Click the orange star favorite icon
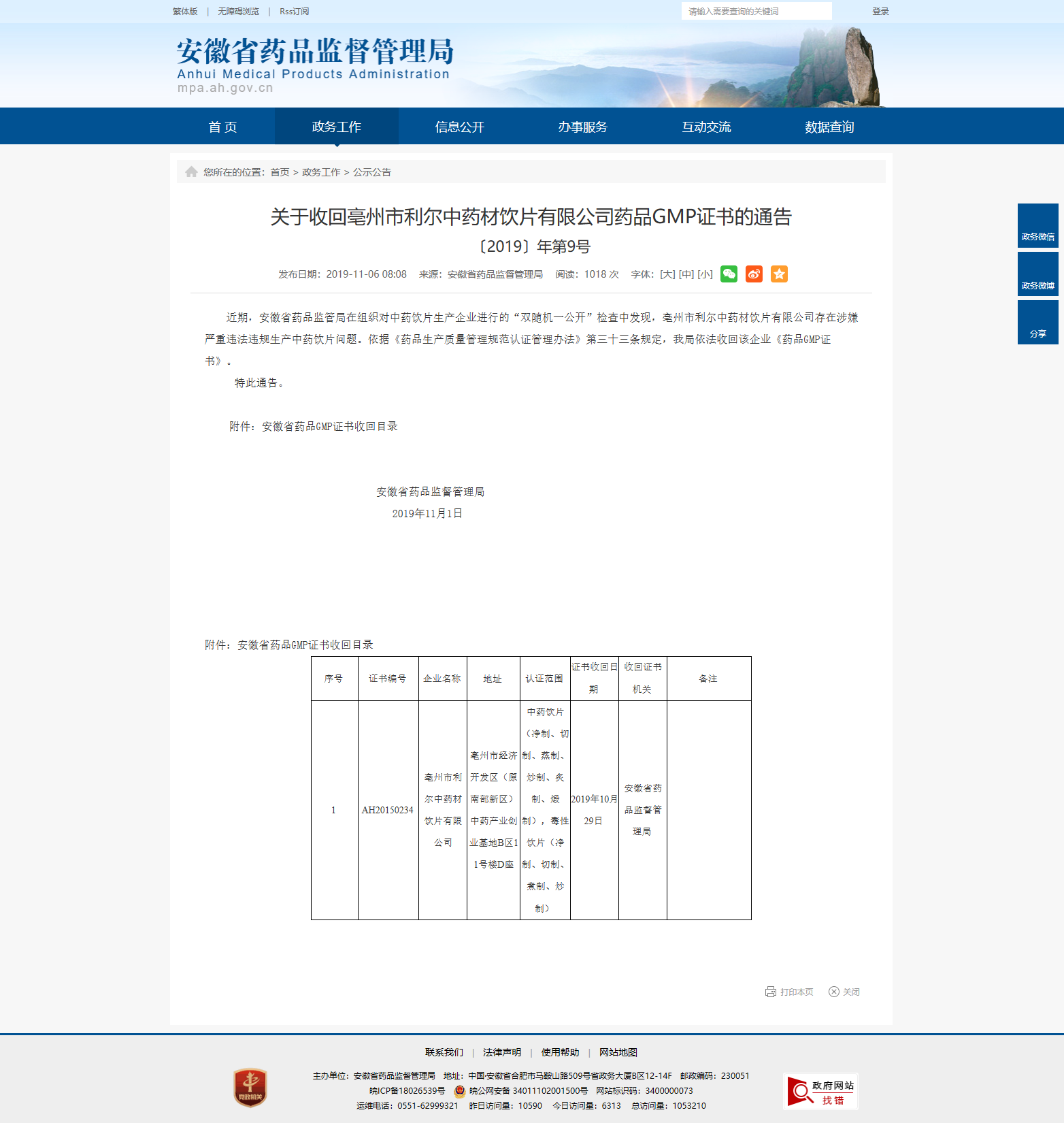 pos(779,274)
